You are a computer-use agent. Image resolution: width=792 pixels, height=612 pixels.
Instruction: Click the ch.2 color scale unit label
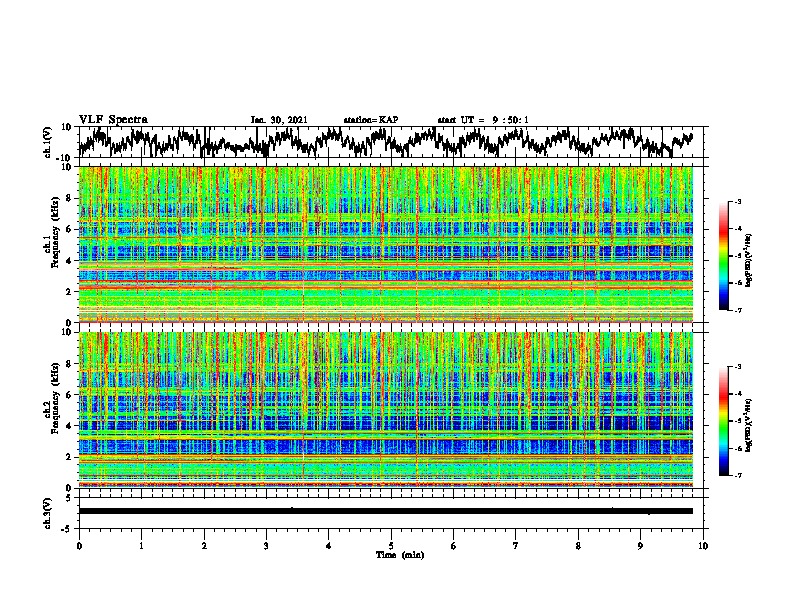749,425
